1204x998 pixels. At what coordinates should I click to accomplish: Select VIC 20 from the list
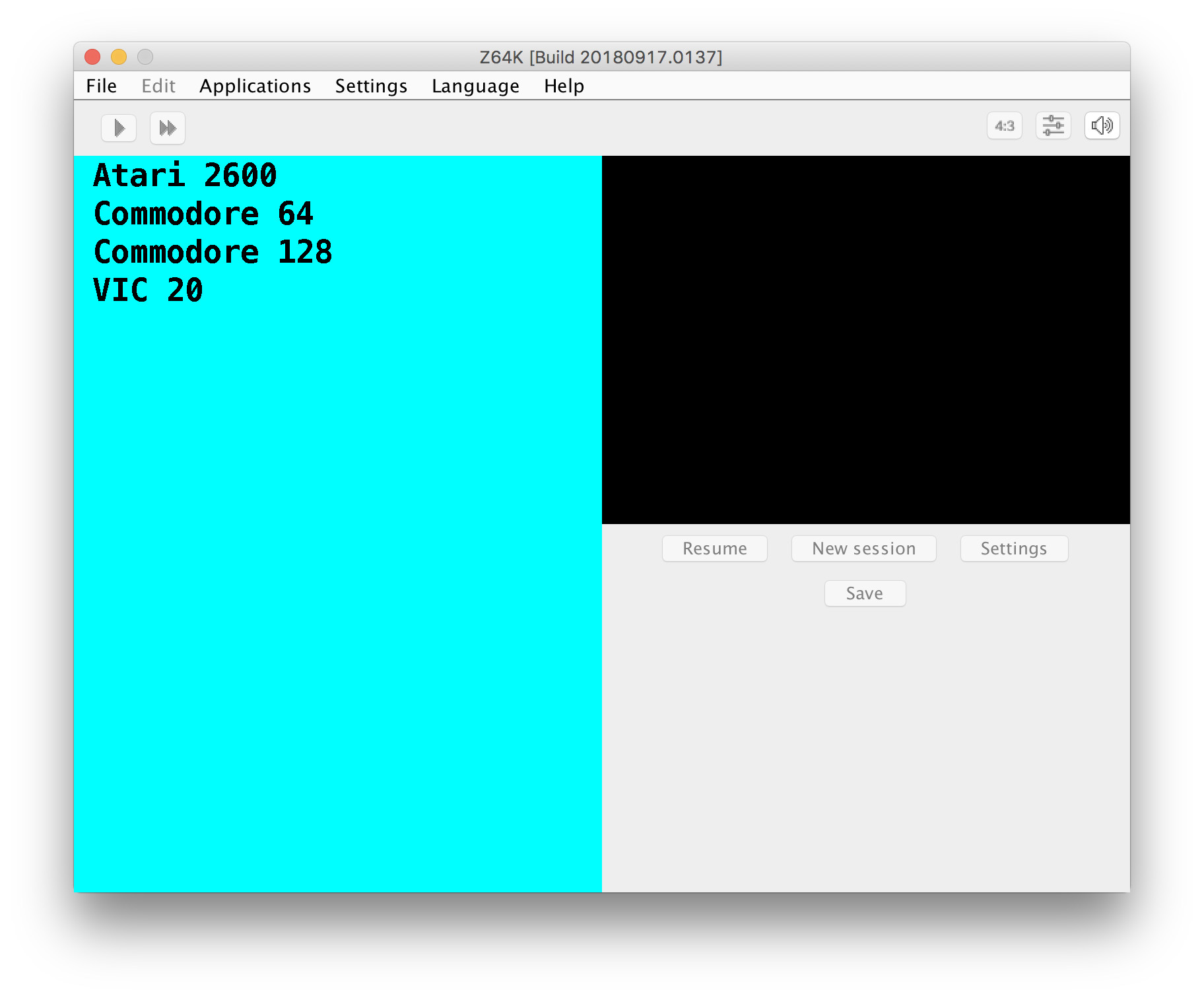148,290
